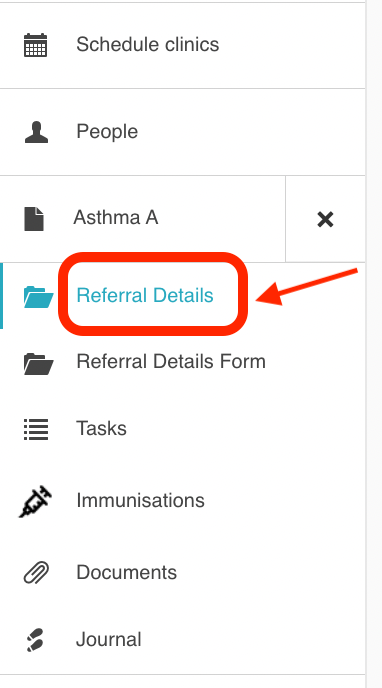This screenshot has width=382, height=688.
Task: Click the blue active indicator bar beside Referral Details
Action: tap(1, 296)
